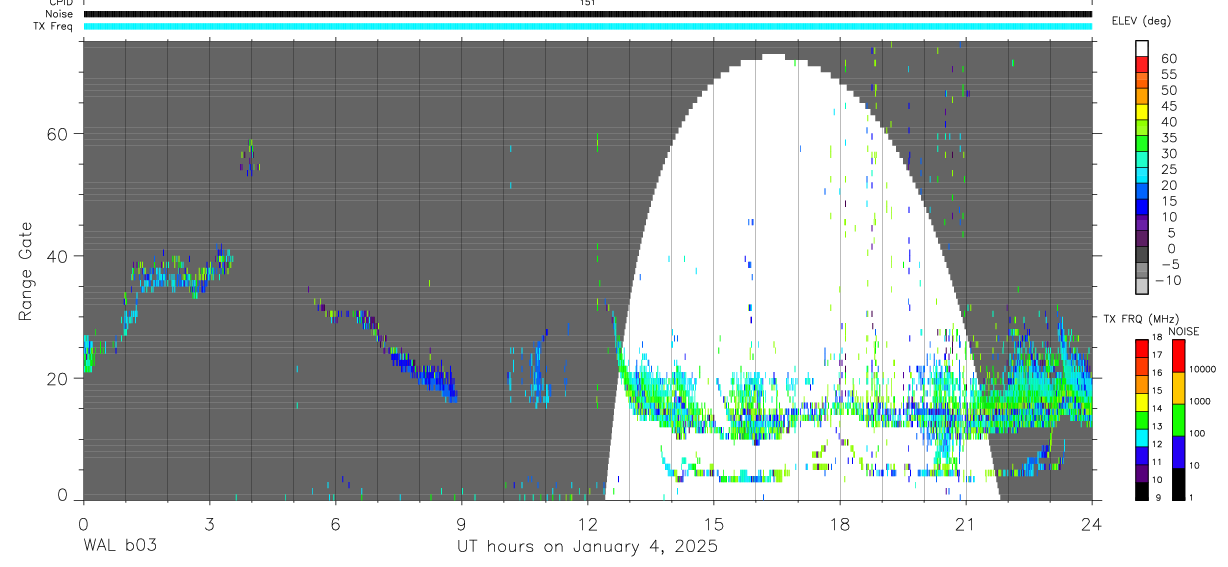Click the y-axis tick label "40" beside Range Gate
1228x567 pixels.
(x=58, y=256)
